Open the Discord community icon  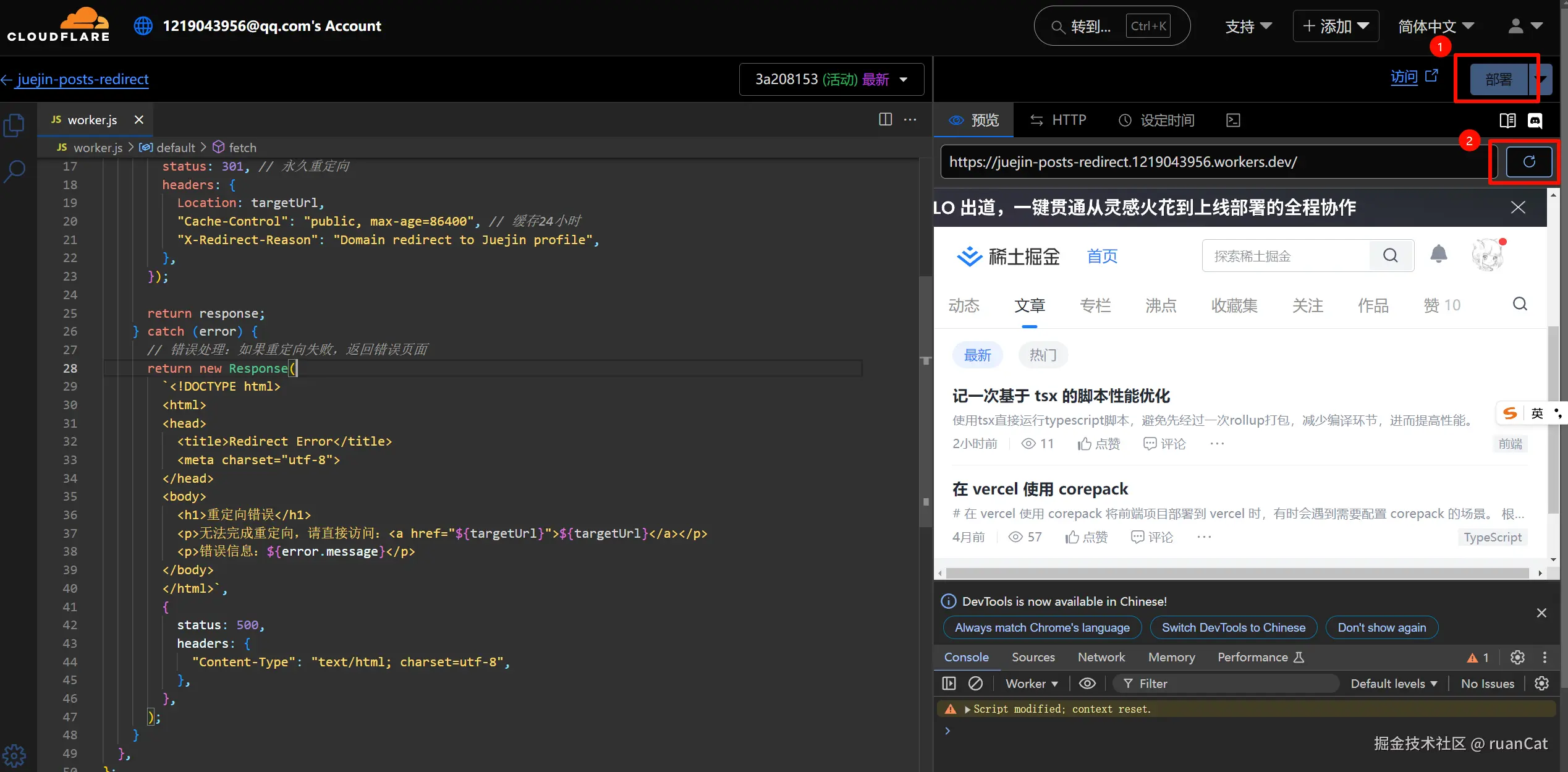pyautogui.click(x=1535, y=121)
